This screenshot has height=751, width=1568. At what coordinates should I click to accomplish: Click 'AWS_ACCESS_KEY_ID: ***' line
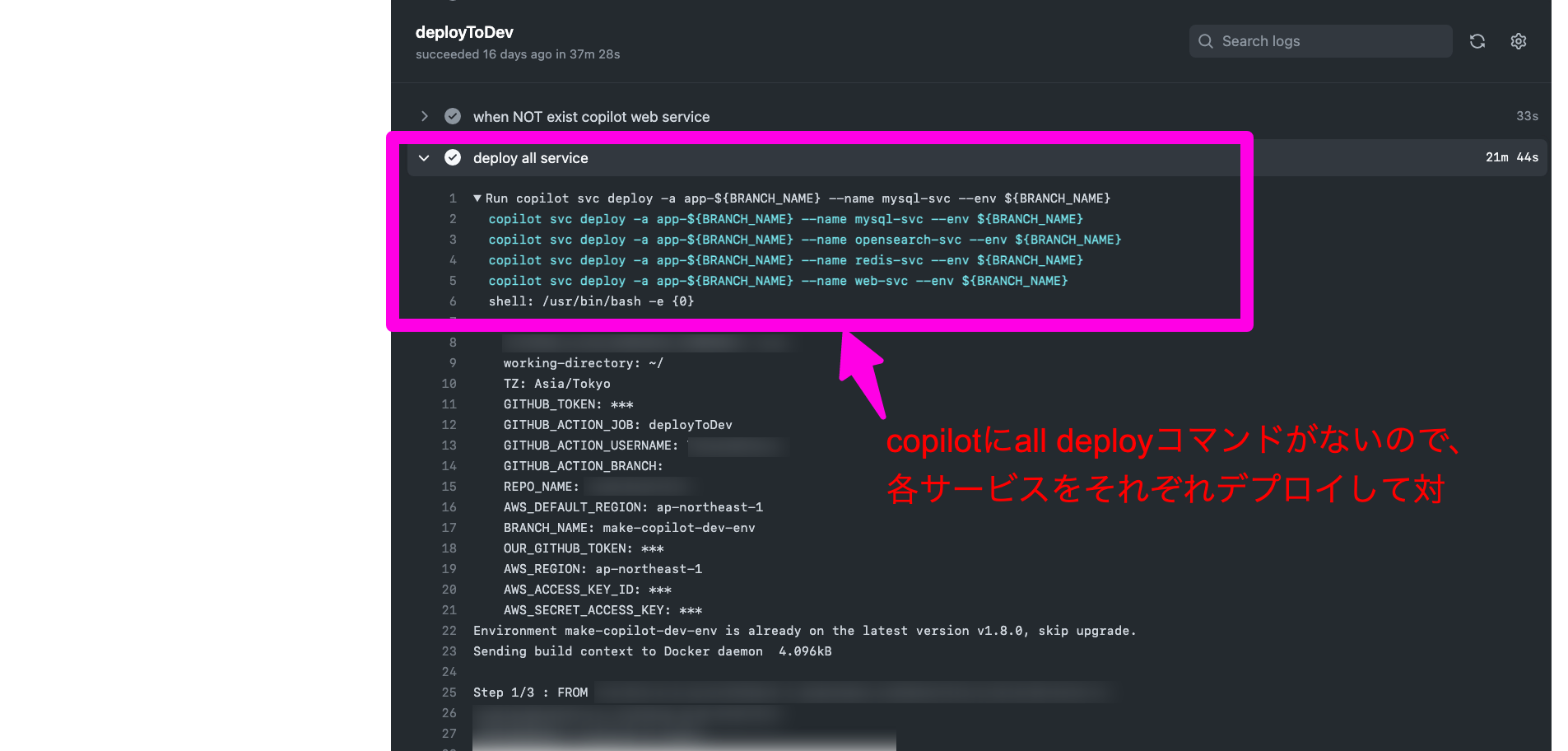tap(588, 590)
